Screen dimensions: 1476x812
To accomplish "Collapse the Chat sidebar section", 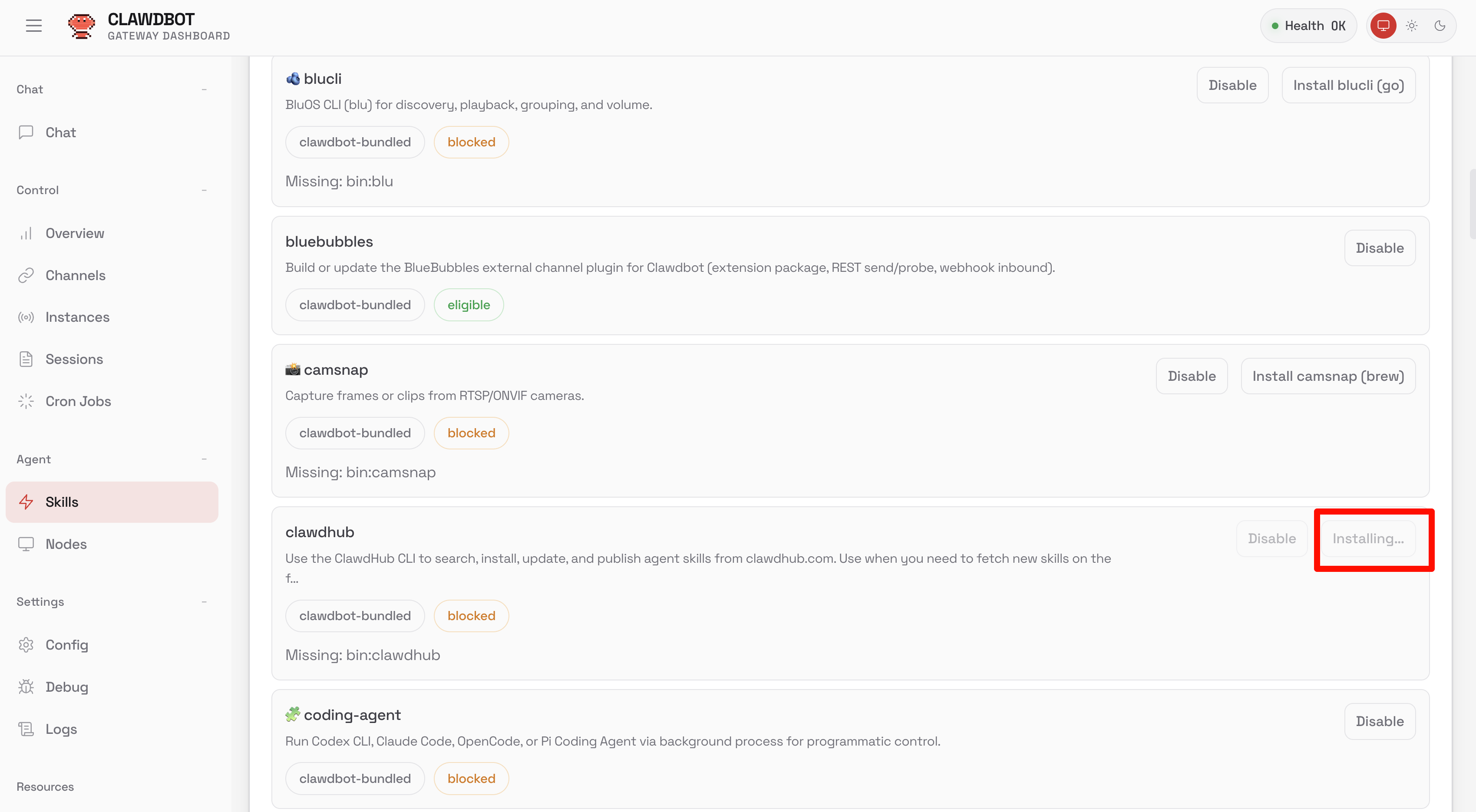I will 204,89.
